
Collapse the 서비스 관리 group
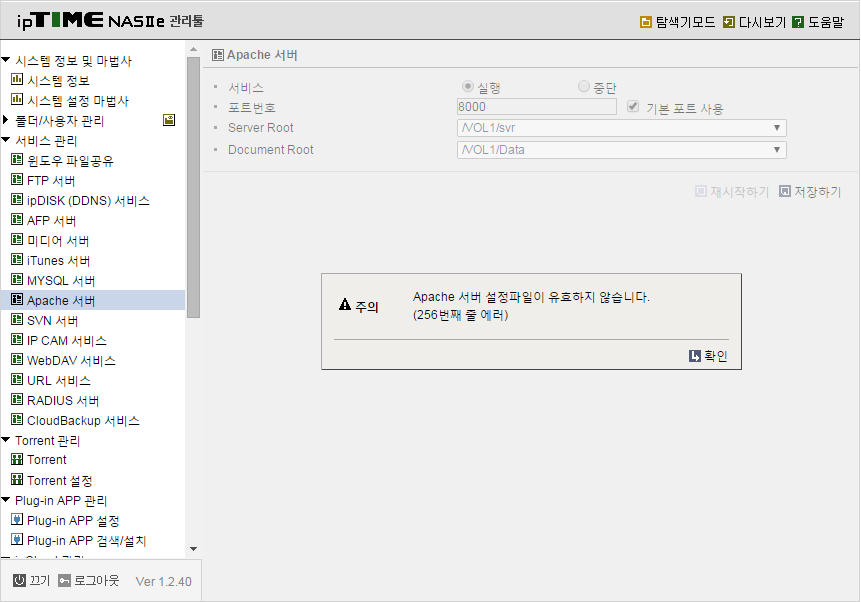tap(6, 140)
